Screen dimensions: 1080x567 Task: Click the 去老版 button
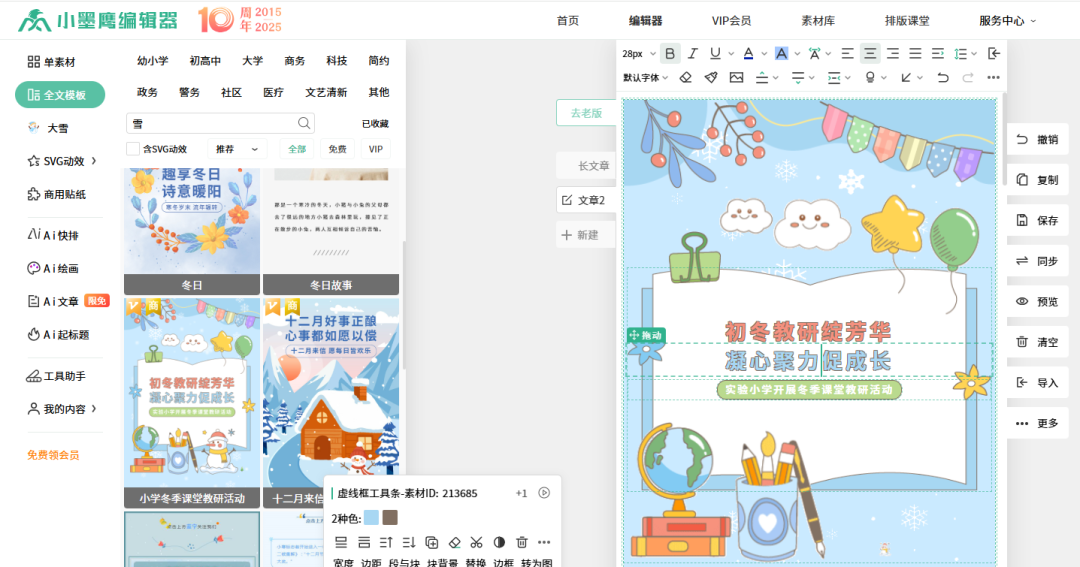coord(586,113)
